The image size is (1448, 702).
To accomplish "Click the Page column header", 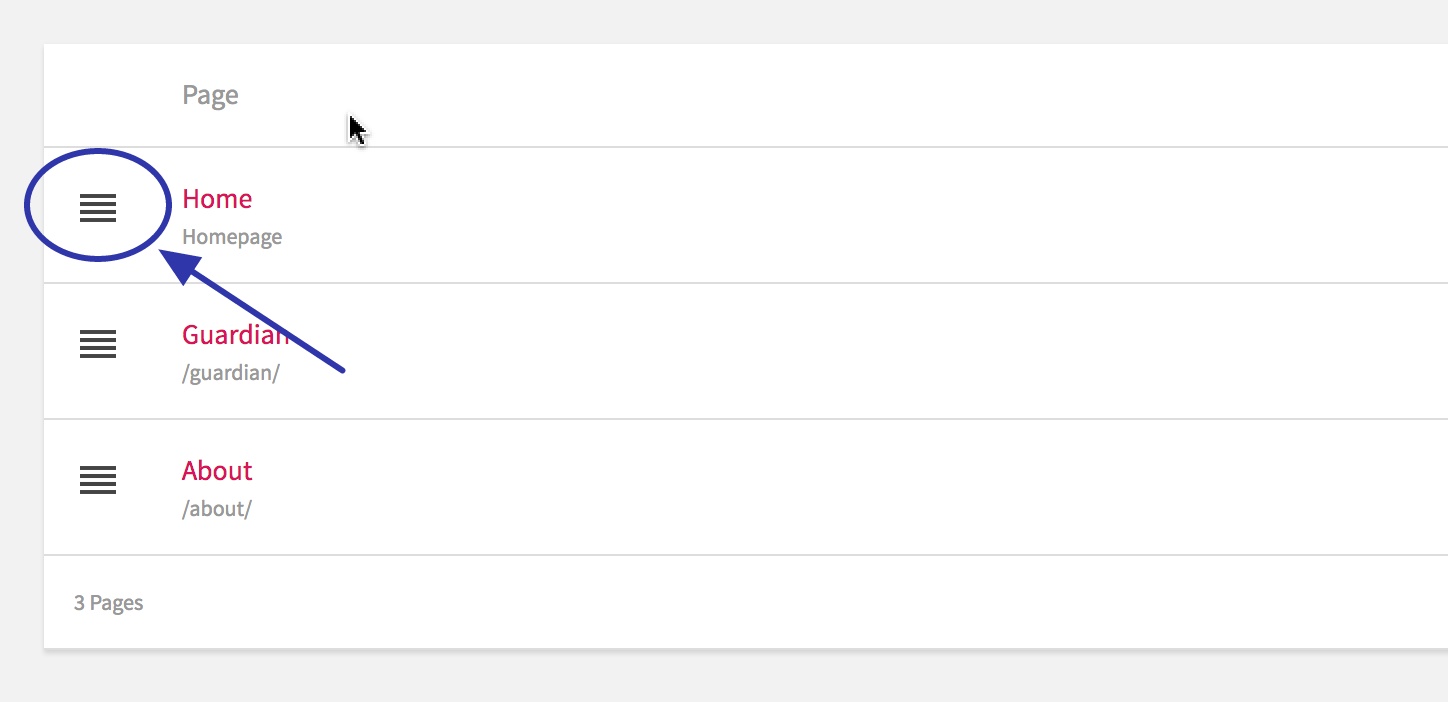I will point(210,96).
